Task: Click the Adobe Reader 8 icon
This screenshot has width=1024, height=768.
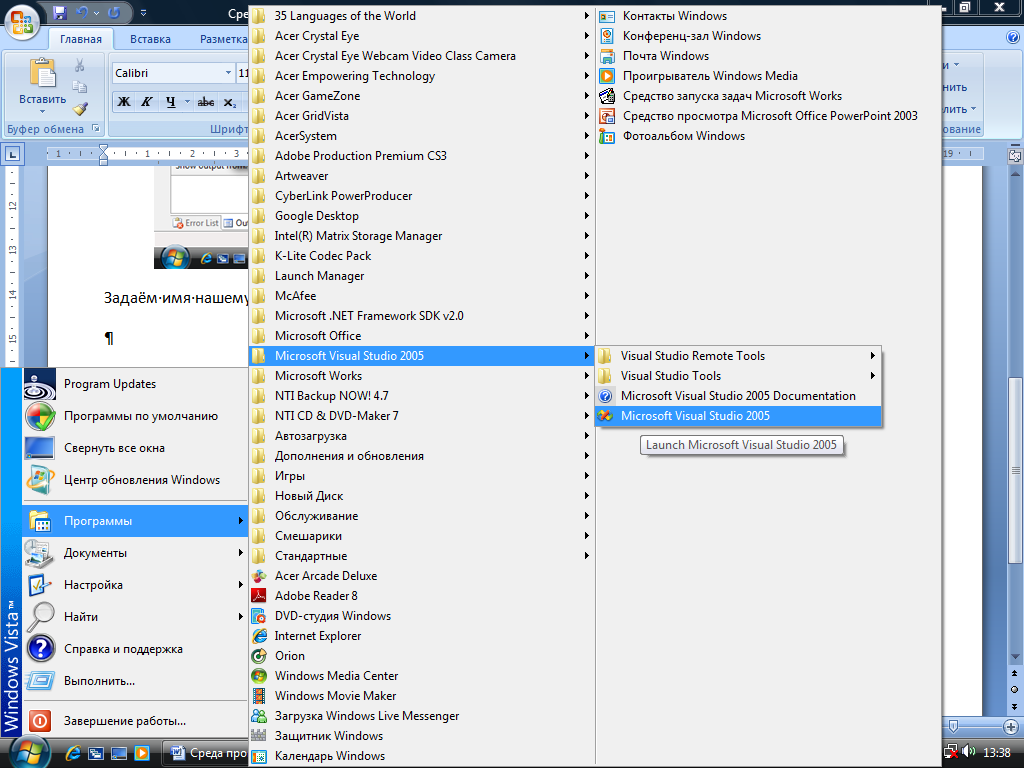Action: click(259, 596)
